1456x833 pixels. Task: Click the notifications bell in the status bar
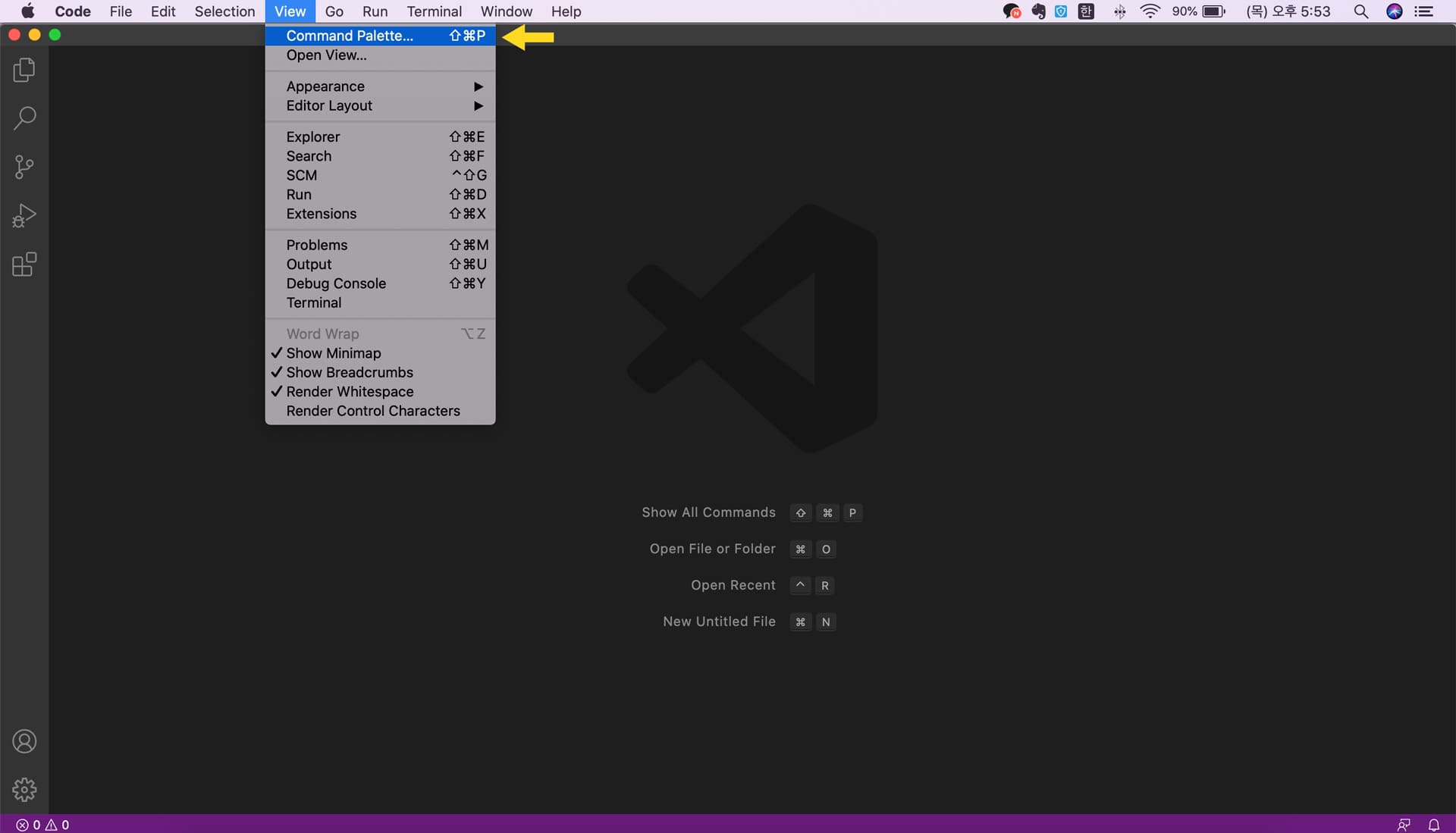click(x=1435, y=824)
